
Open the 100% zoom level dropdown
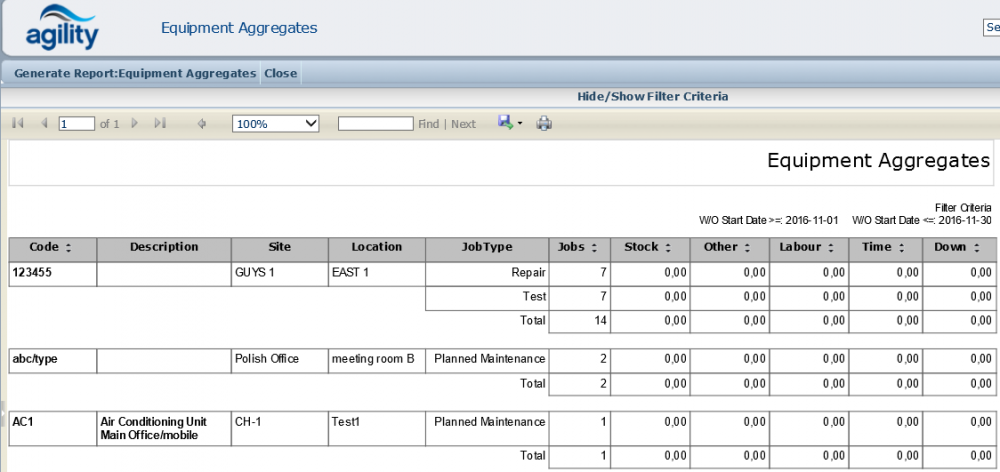coord(275,123)
